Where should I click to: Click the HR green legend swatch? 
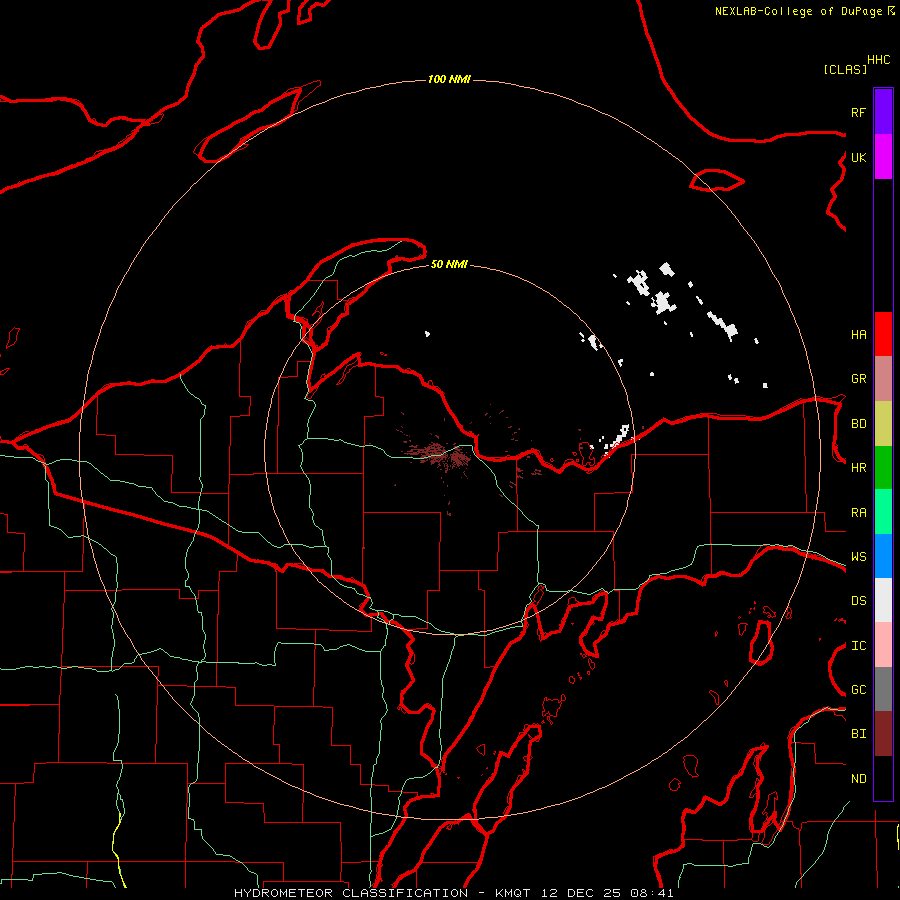[883, 468]
